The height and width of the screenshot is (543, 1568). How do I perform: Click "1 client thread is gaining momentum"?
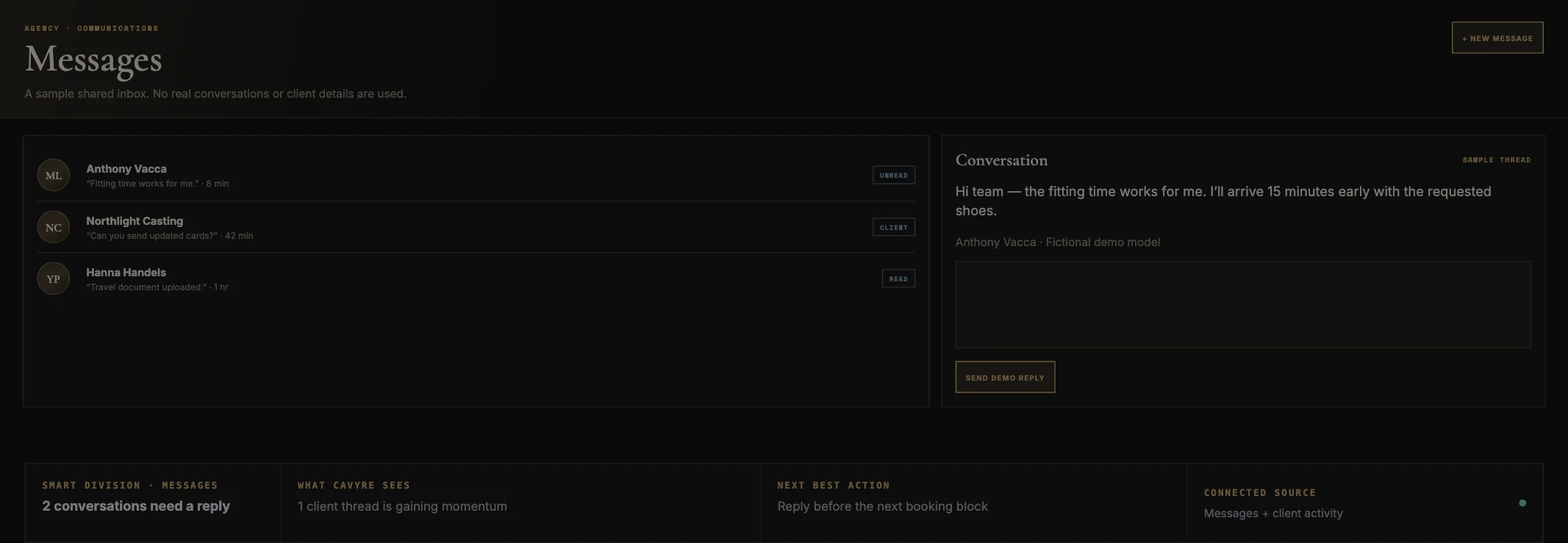402,506
